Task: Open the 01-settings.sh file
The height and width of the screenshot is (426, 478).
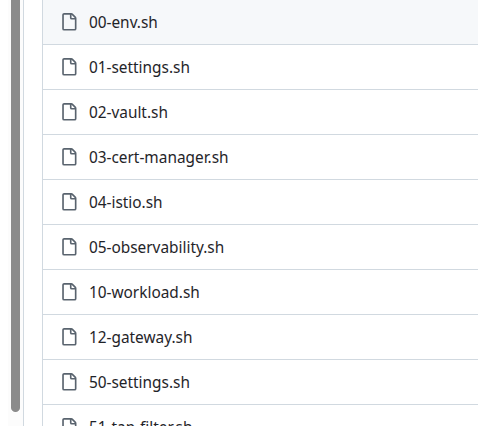Action: click(x=139, y=68)
